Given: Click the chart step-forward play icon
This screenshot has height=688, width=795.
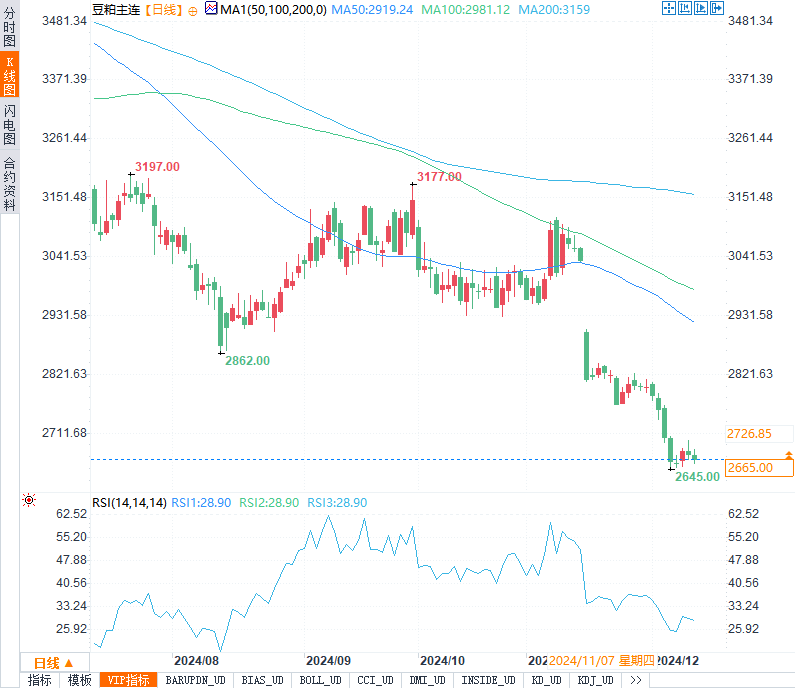Looking at the screenshot, I should [x=701, y=8].
